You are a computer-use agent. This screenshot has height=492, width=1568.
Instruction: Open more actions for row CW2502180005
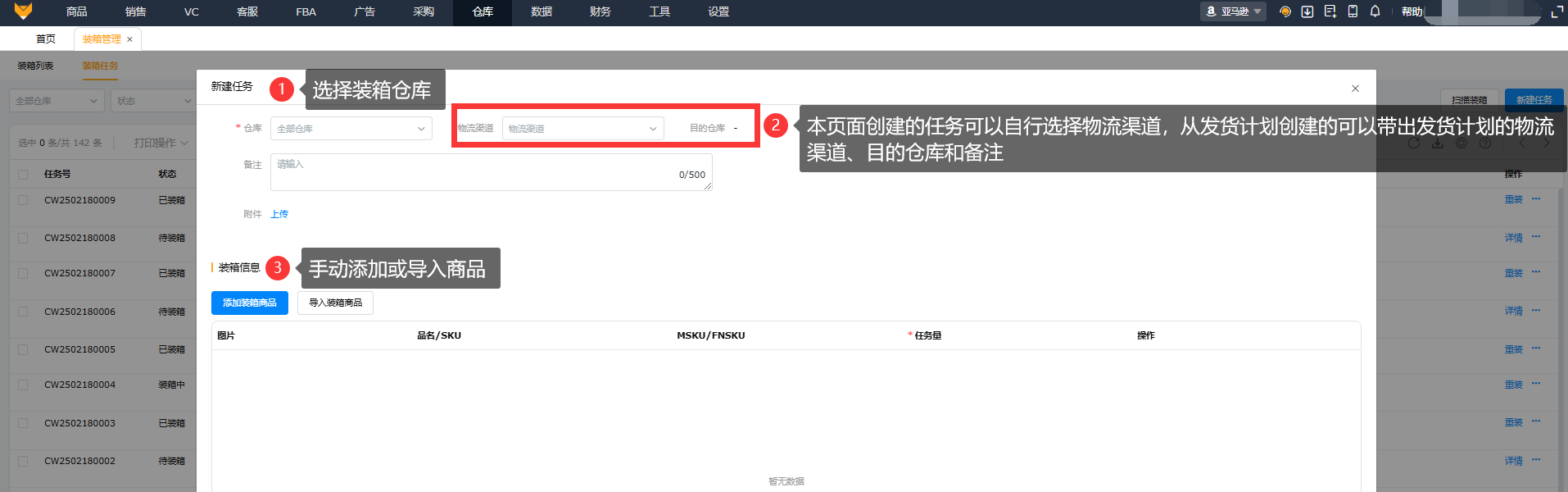(x=1536, y=348)
